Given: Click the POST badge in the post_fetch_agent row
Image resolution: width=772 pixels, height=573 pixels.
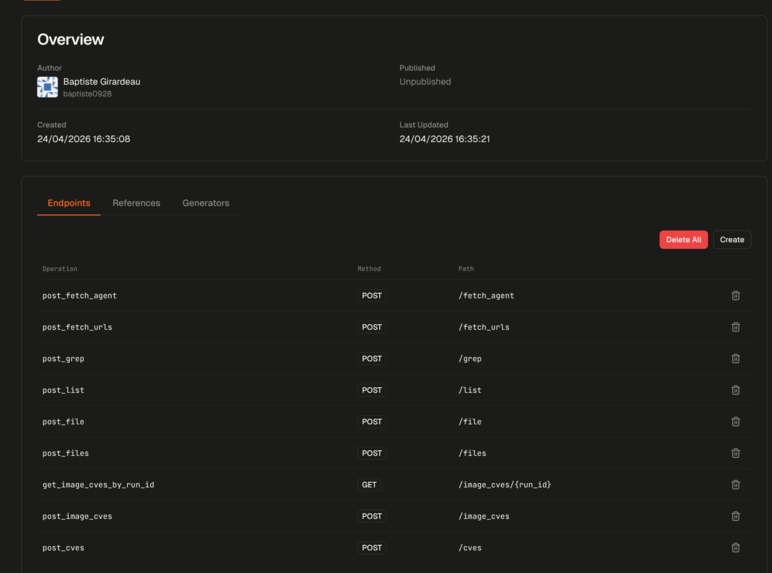Looking at the screenshot, I should (x=372, y=296).
